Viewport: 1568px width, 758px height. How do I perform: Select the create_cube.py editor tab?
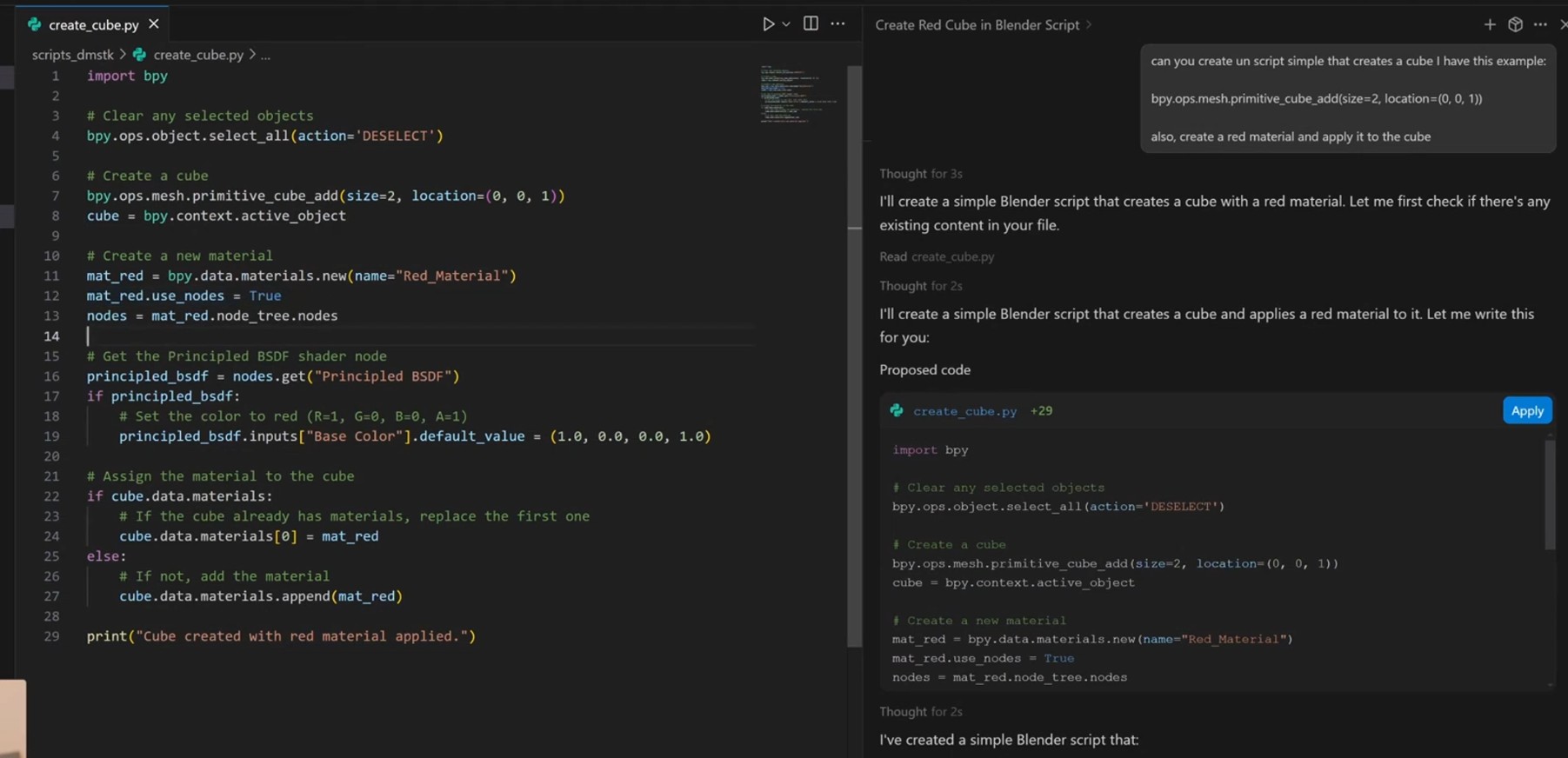coord(93,25)
